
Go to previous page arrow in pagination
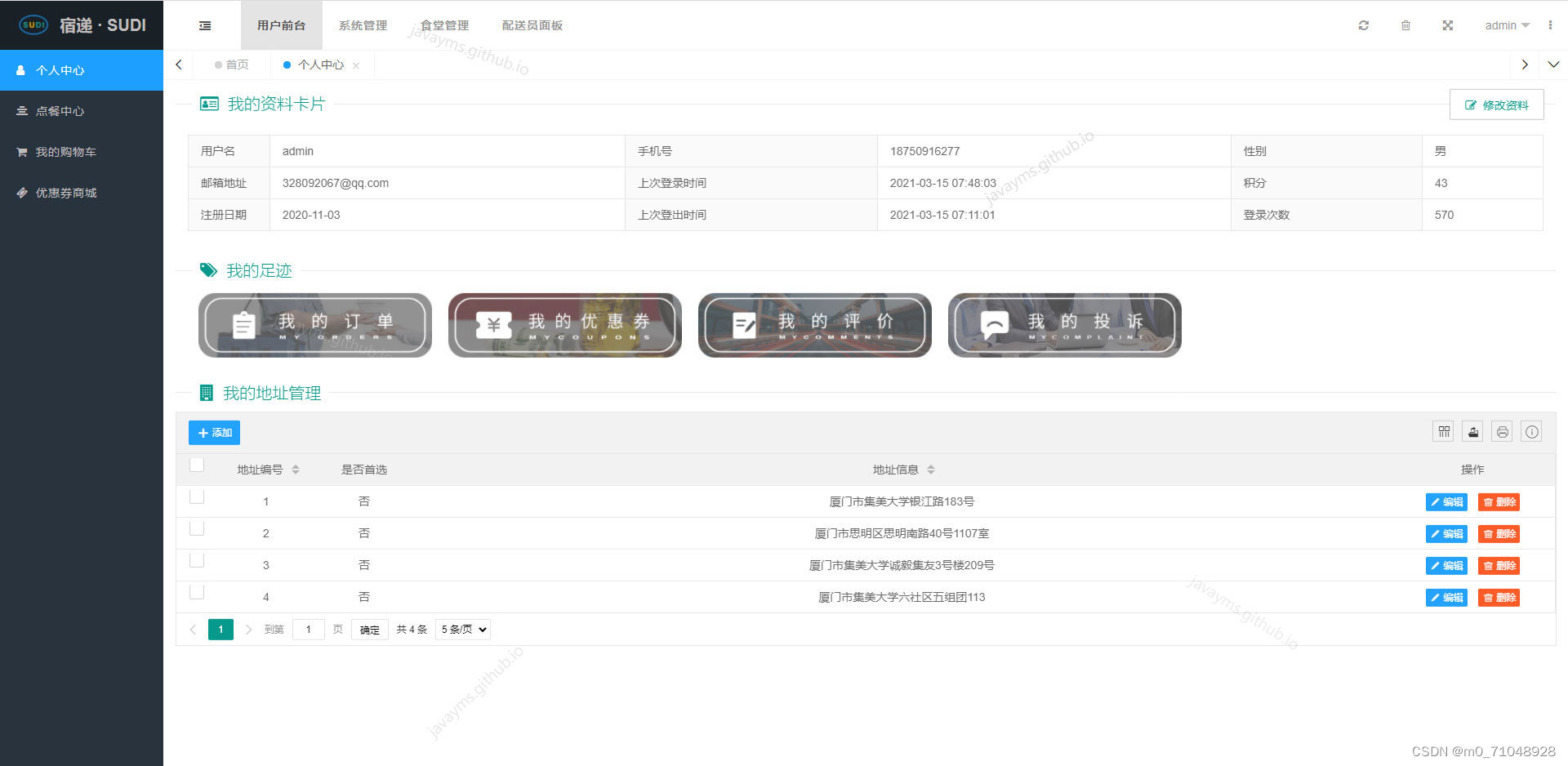pyautogui.click(x=193, y=630)
